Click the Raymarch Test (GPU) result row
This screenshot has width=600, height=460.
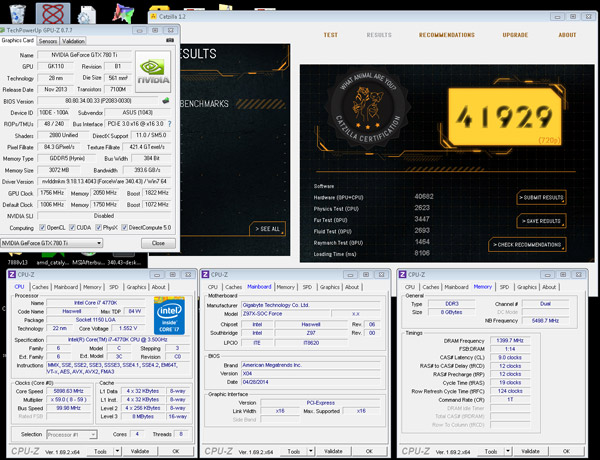tap(373, 243)
